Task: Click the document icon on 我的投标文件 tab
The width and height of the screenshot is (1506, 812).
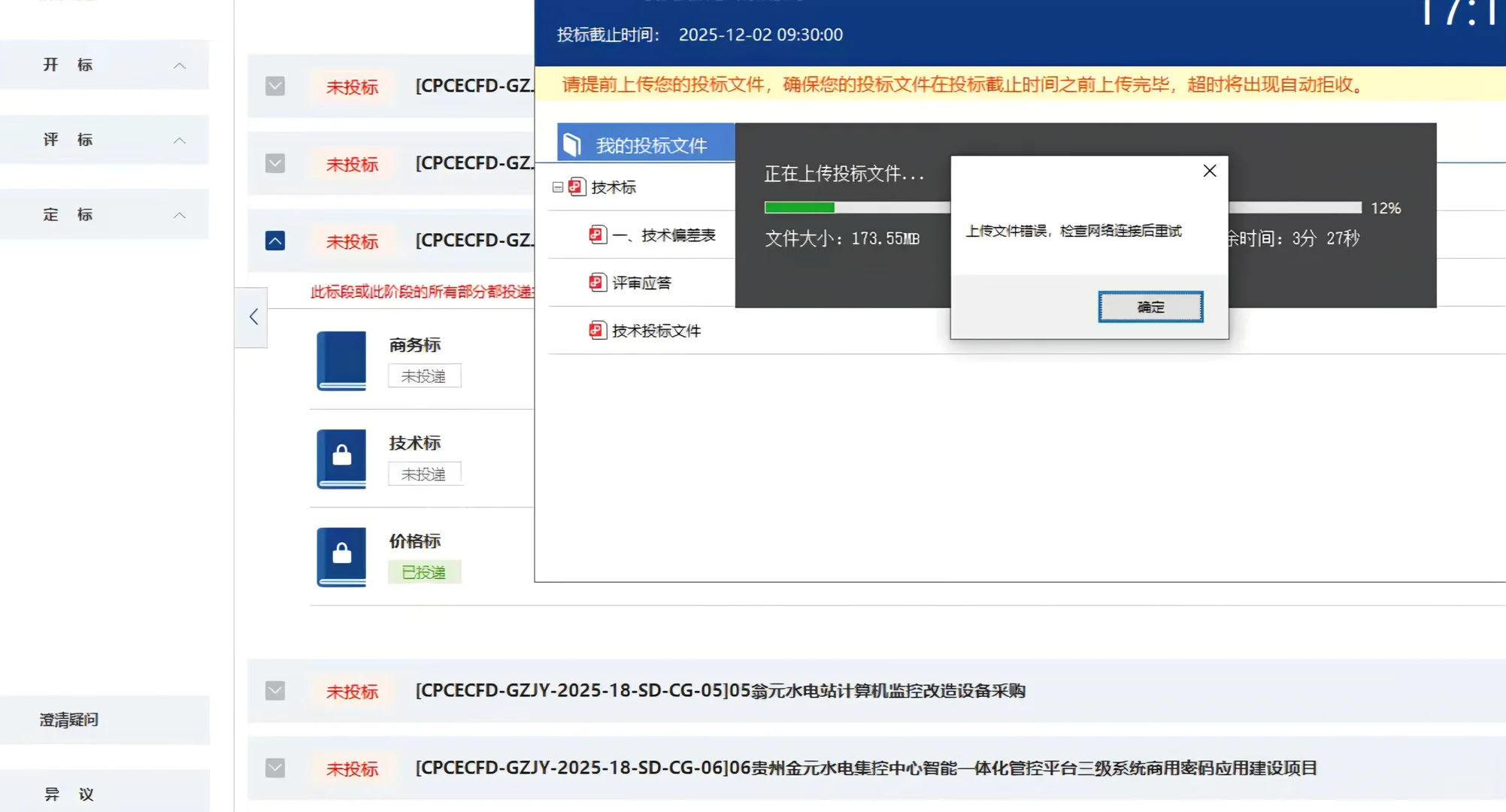Action: (572, 143)
